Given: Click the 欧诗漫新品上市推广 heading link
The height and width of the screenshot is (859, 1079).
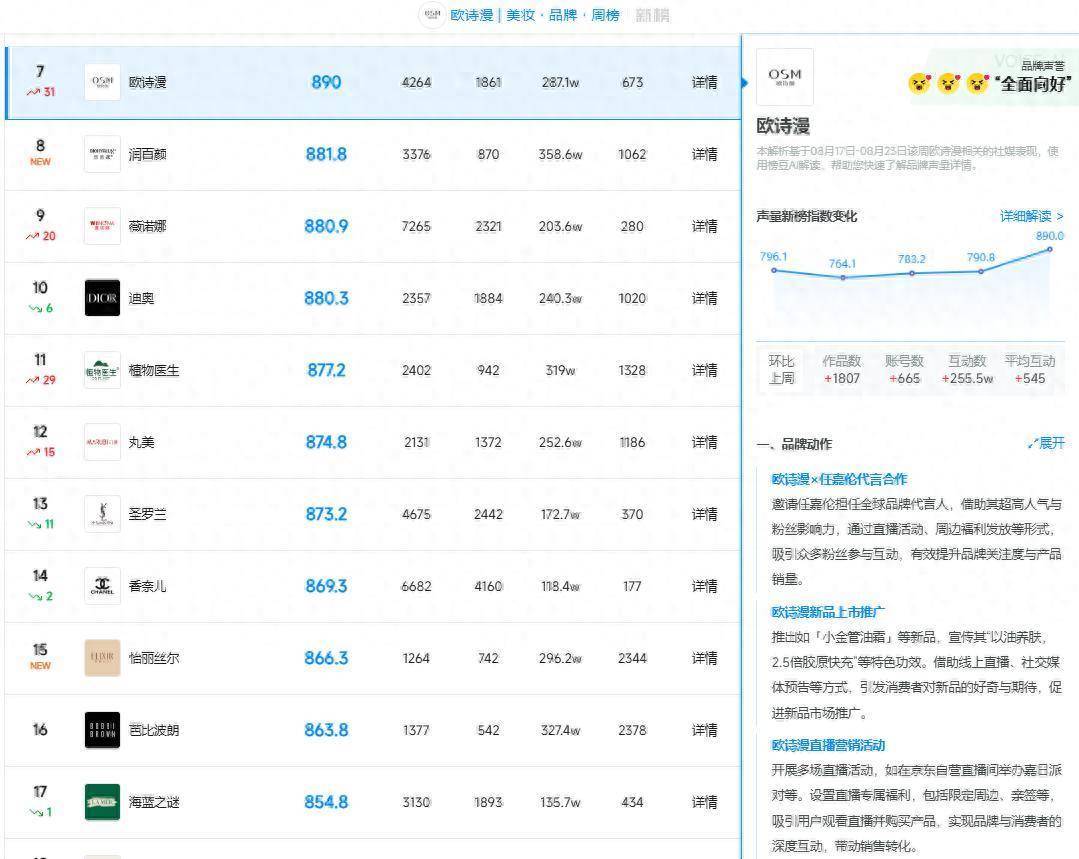Looking at the screenshot, I should 828,611.
